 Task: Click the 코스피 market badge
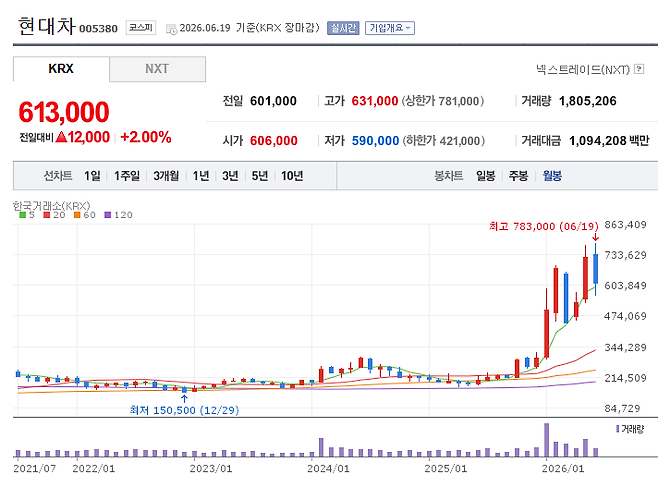(141, 28)
